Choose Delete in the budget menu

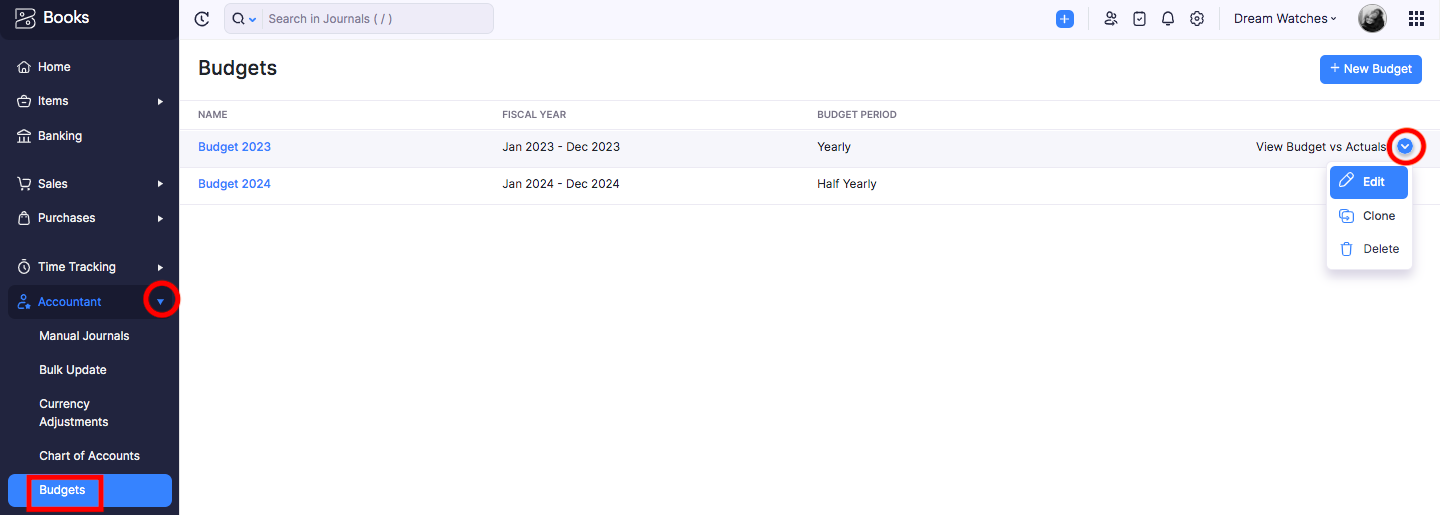point(1369,249)
